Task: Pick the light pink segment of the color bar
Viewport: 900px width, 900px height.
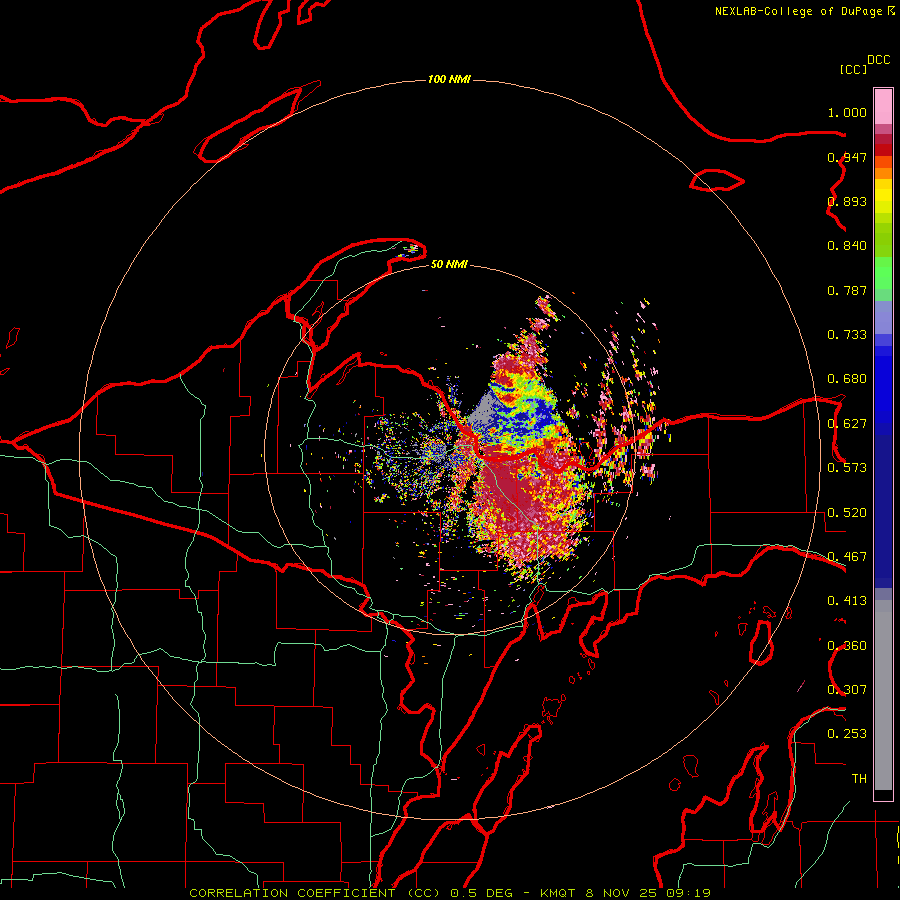Action: point(883,106)
